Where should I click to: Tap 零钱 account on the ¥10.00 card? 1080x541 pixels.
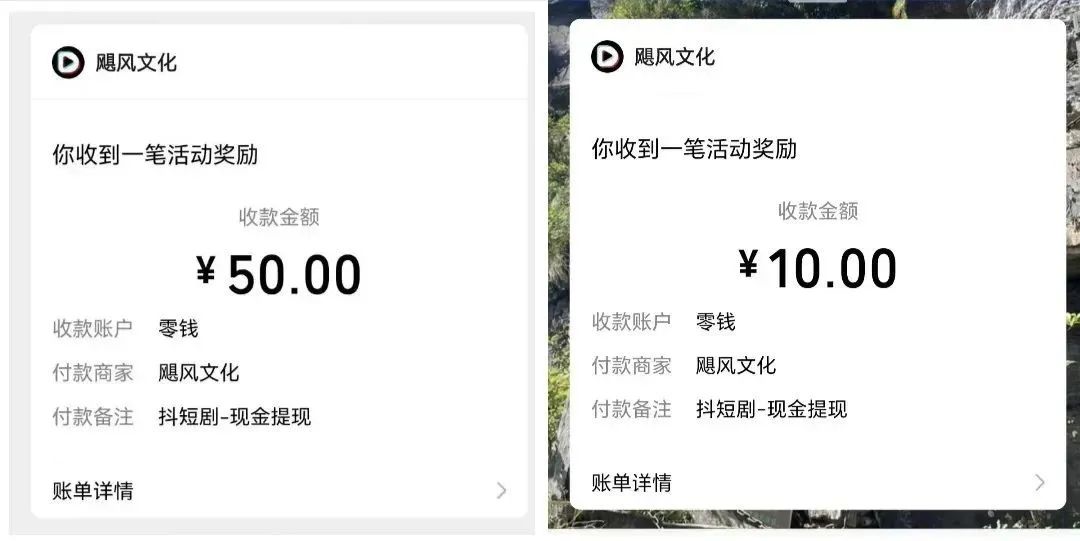(x=716, y=321)
